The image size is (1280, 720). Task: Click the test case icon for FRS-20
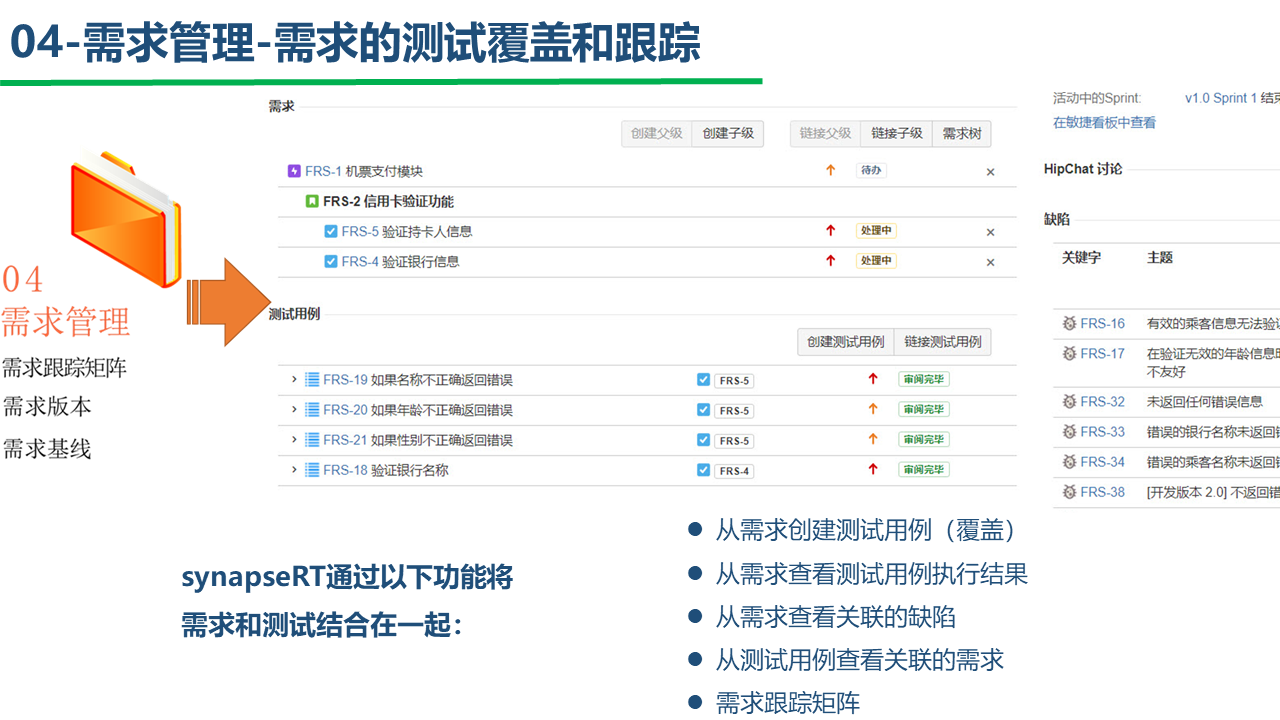(312, 410)
